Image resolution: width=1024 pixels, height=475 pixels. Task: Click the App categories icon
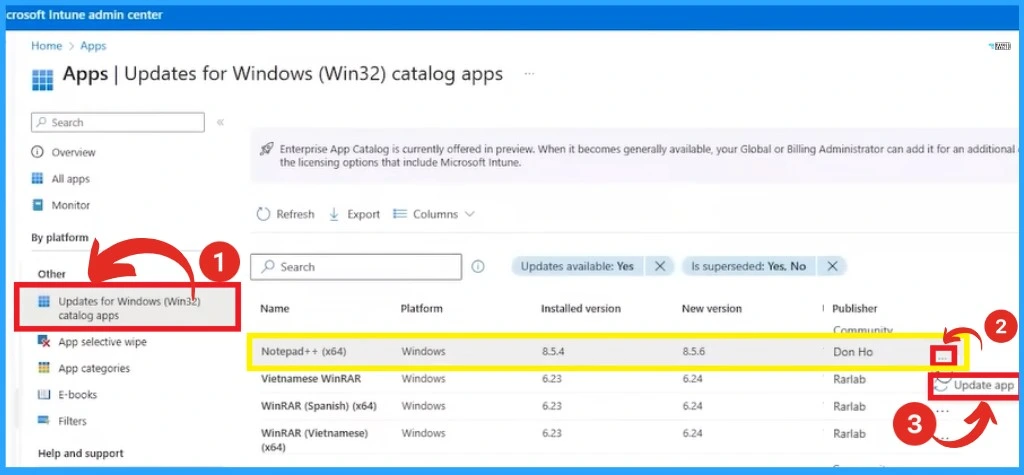[x=44, y=369]
